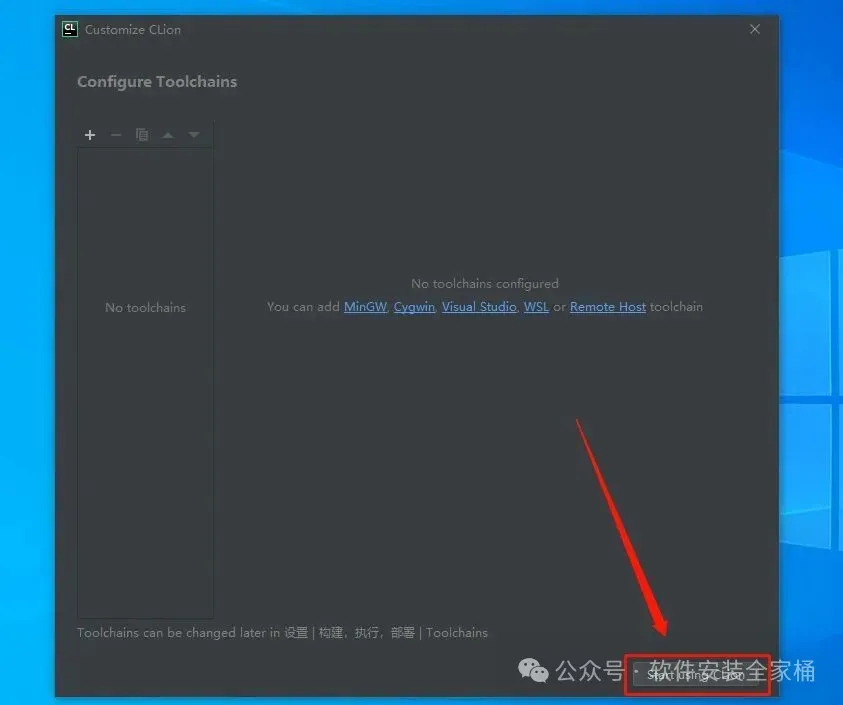Choose the Visual Studio toolchain link
The height and width of the screenshot is (705, 843).
pos(479,307)
